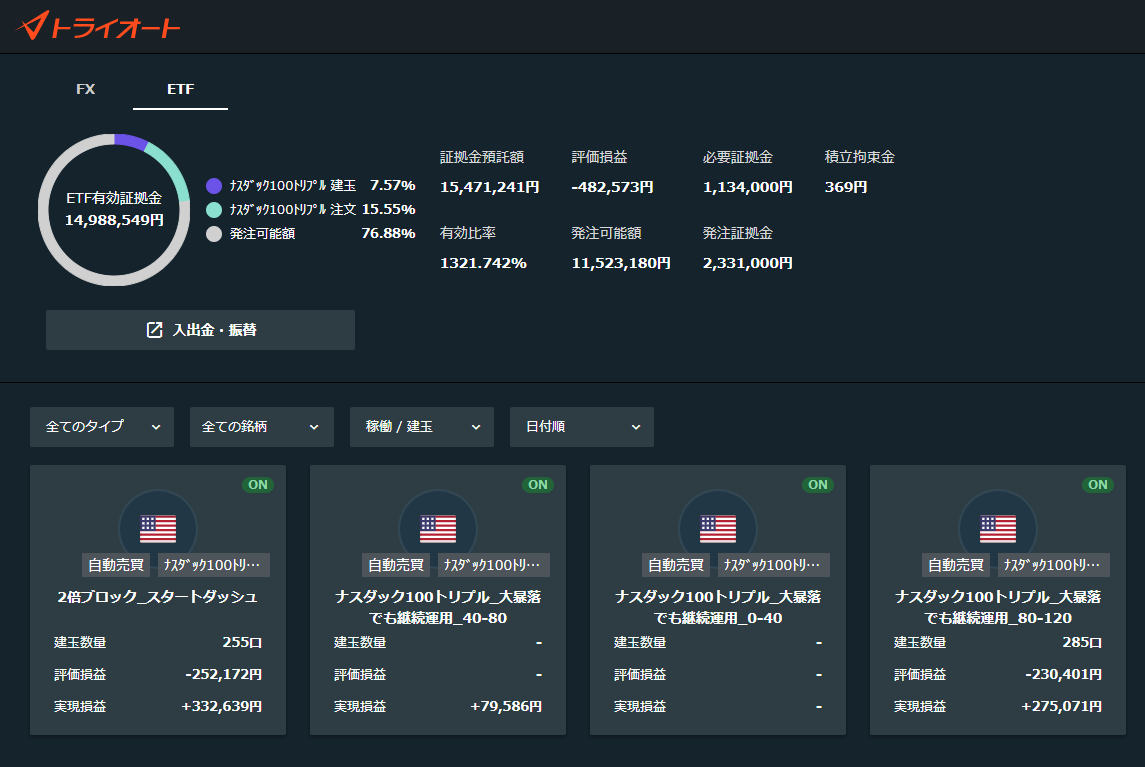Open the 全ての銘柄 filter dropdown
1145x767 pixels.
(x=261, y=427)
